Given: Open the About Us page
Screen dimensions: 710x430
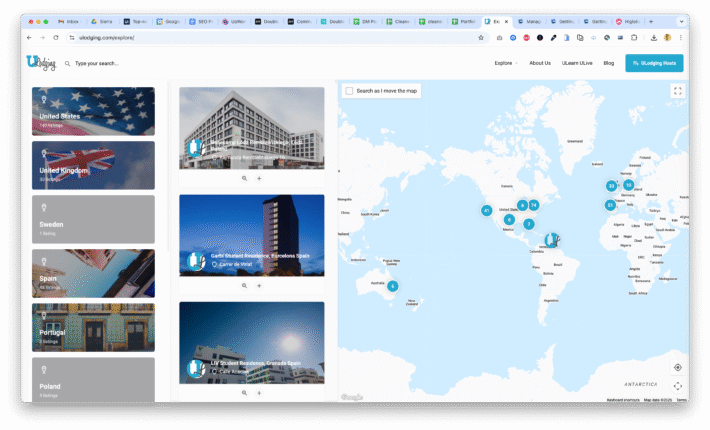Looking at the screenshot, I should click(540, 63).
